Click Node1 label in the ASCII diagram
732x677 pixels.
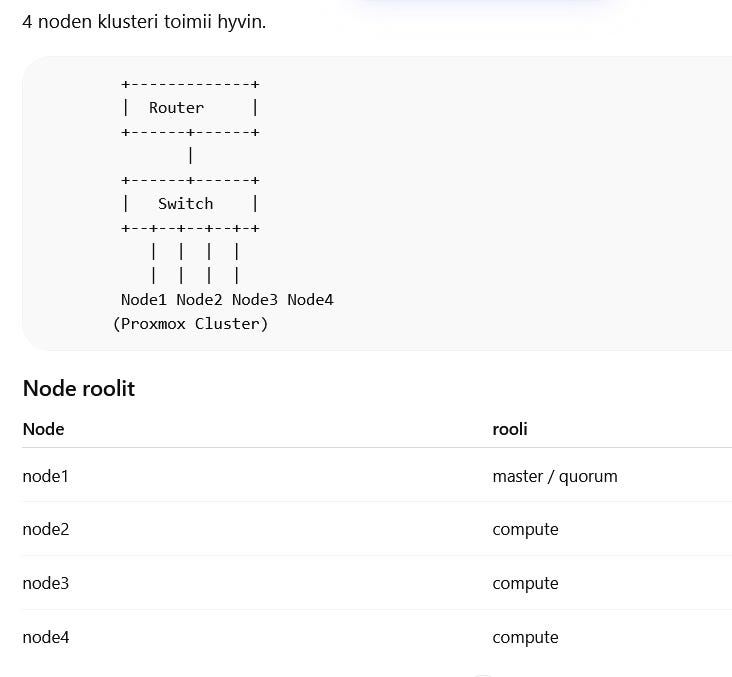click(x=143, y=300)
